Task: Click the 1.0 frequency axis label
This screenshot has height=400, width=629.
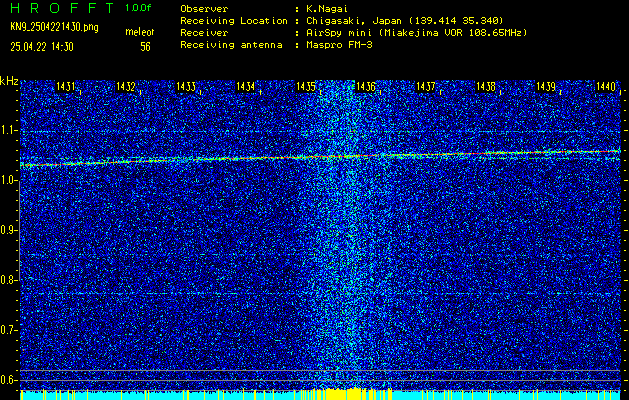Action: [x=8, y=181]
